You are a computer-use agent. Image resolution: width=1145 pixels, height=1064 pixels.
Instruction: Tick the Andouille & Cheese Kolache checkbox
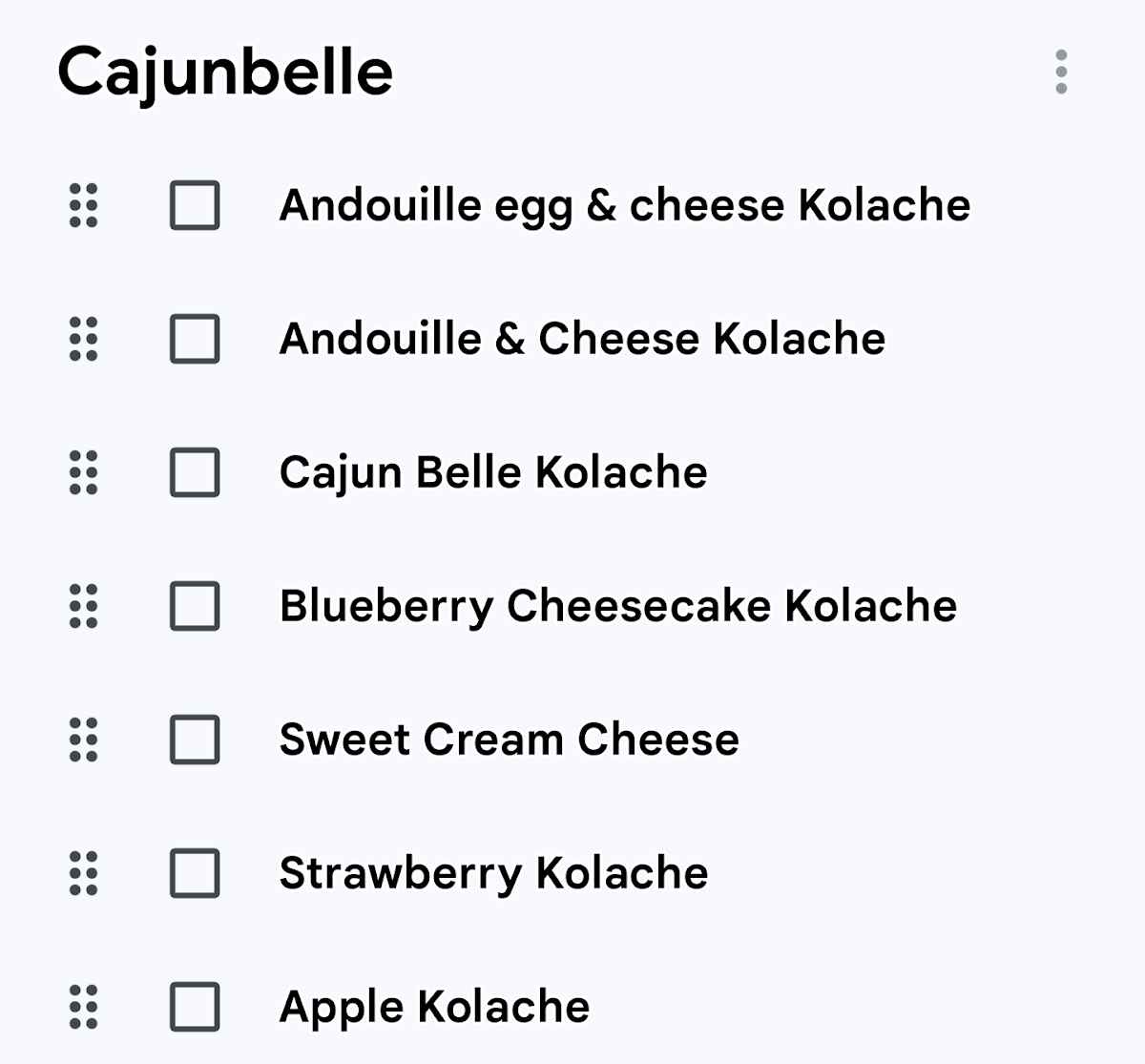195,339
